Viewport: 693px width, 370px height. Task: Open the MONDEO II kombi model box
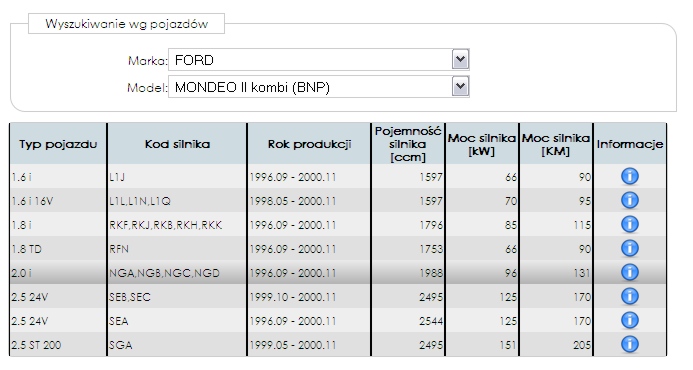pyautogui.click(x=319, y=87)
